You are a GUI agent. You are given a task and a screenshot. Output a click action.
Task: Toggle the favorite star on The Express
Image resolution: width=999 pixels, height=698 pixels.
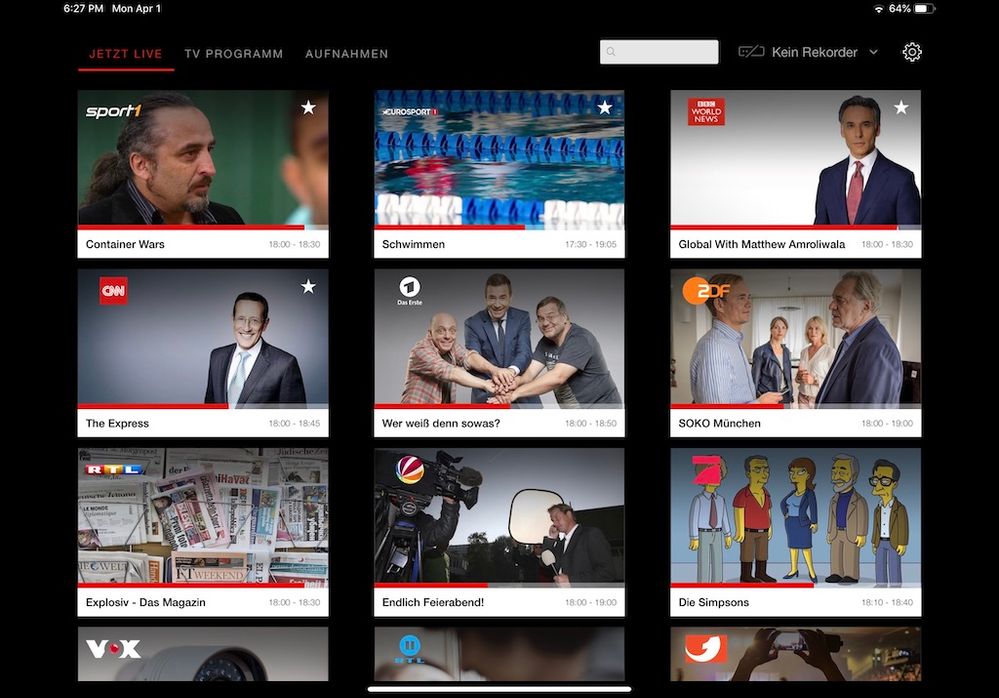[308, 287]
